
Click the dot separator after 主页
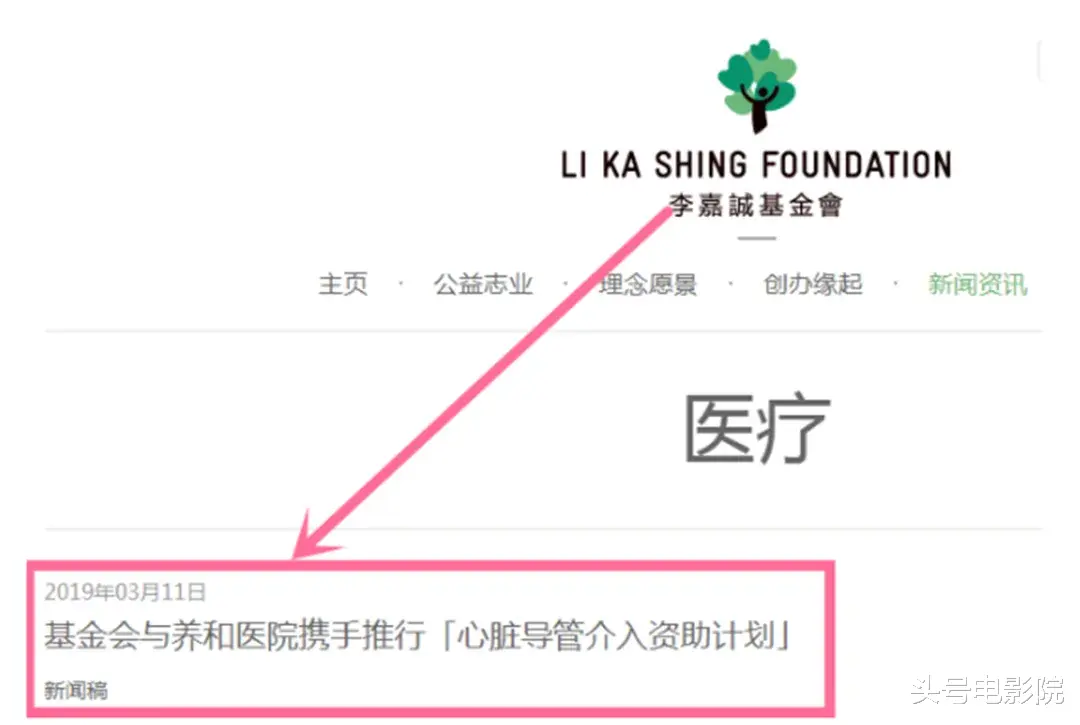(401, 284)
